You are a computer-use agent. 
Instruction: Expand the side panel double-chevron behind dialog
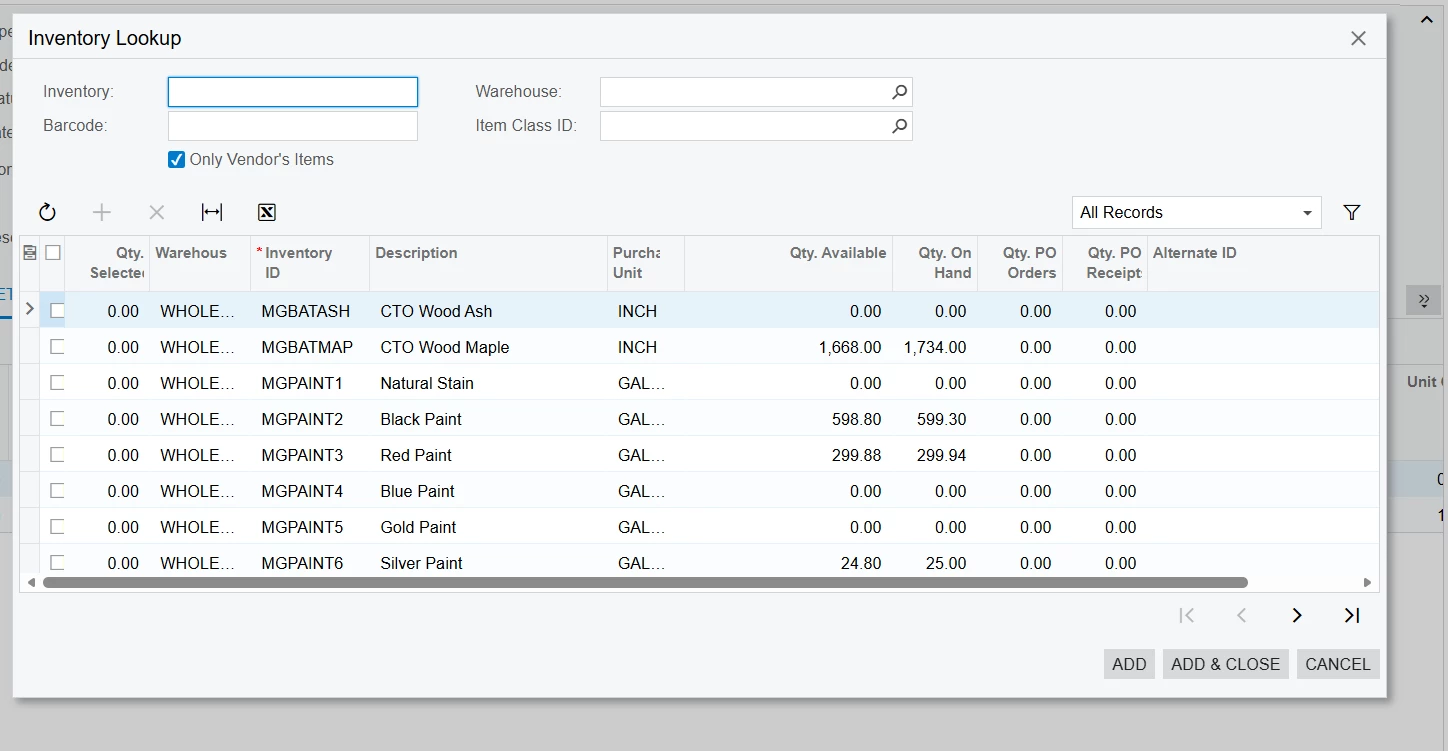1423,300
